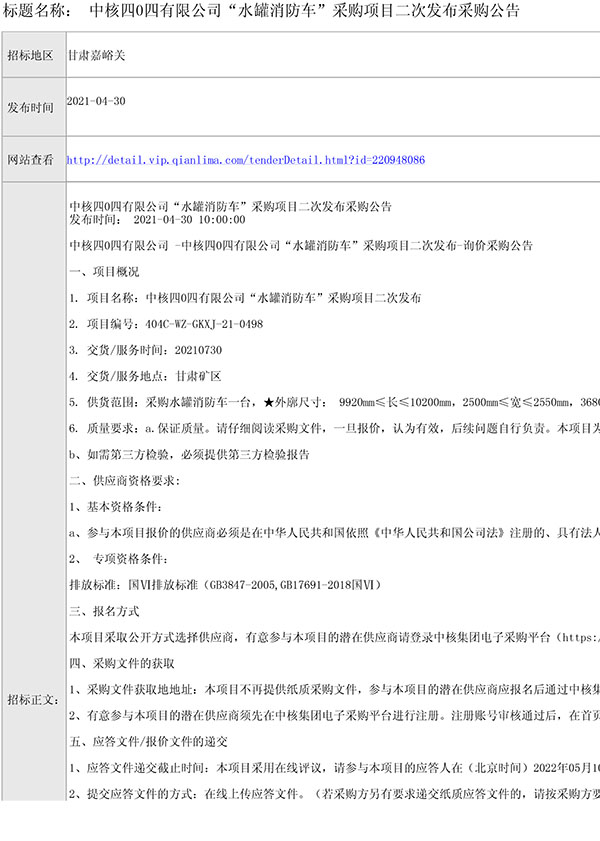
Task: Select the line a、参与本项目报价的供应商
Action: point(335,533)
